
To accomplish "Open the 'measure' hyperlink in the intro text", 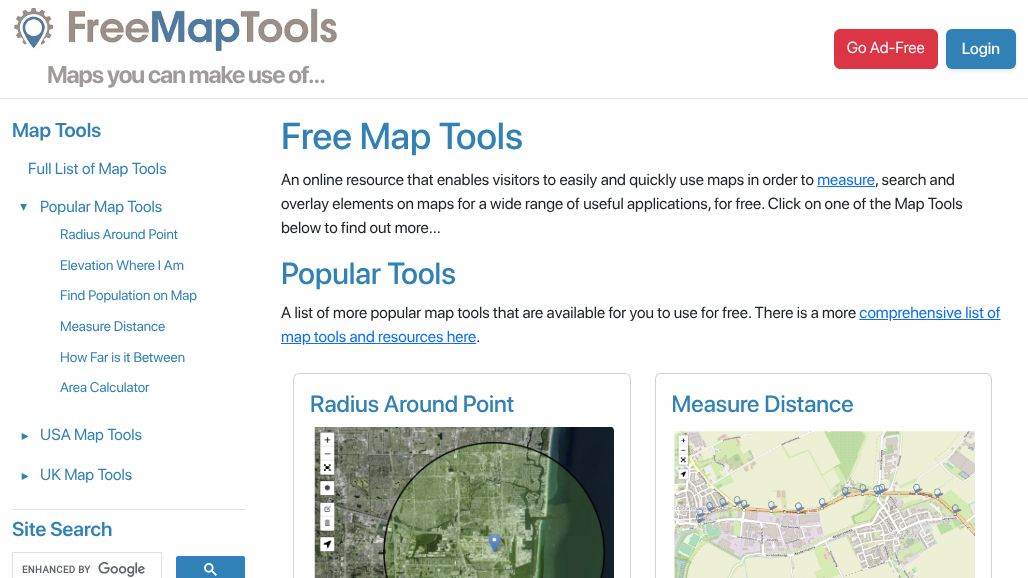I will [x=845, y=180].
